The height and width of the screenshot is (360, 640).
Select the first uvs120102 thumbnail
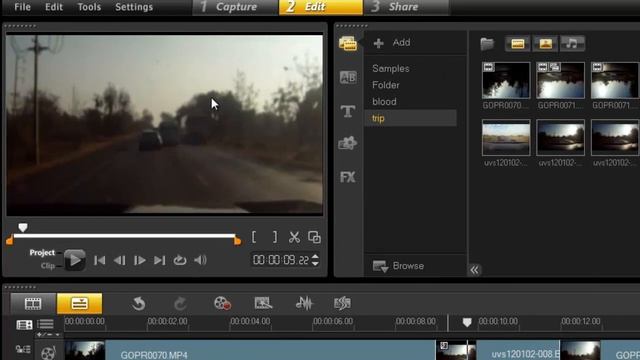tap(506, 138)
